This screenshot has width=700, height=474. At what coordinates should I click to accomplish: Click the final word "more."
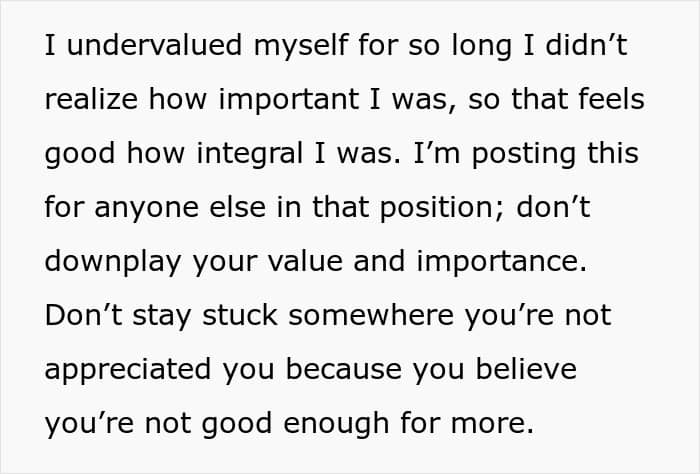492,424
